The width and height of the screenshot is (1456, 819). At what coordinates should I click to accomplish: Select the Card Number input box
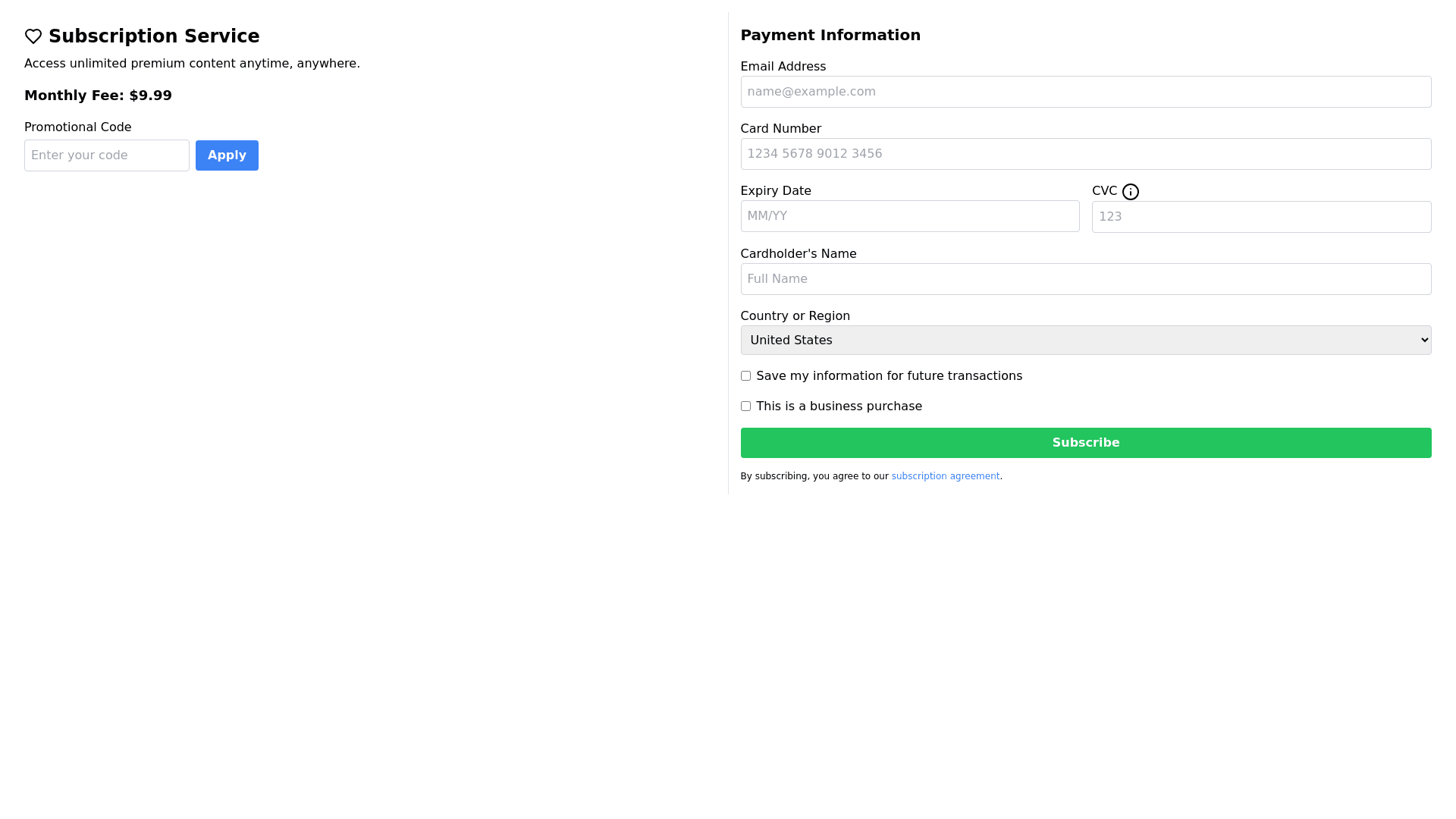1085,154
